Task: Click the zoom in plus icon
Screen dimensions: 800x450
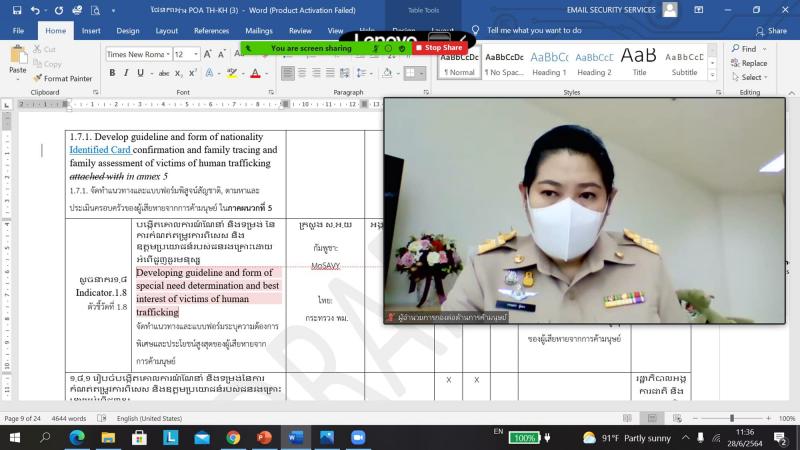Action: pos(768,418)
